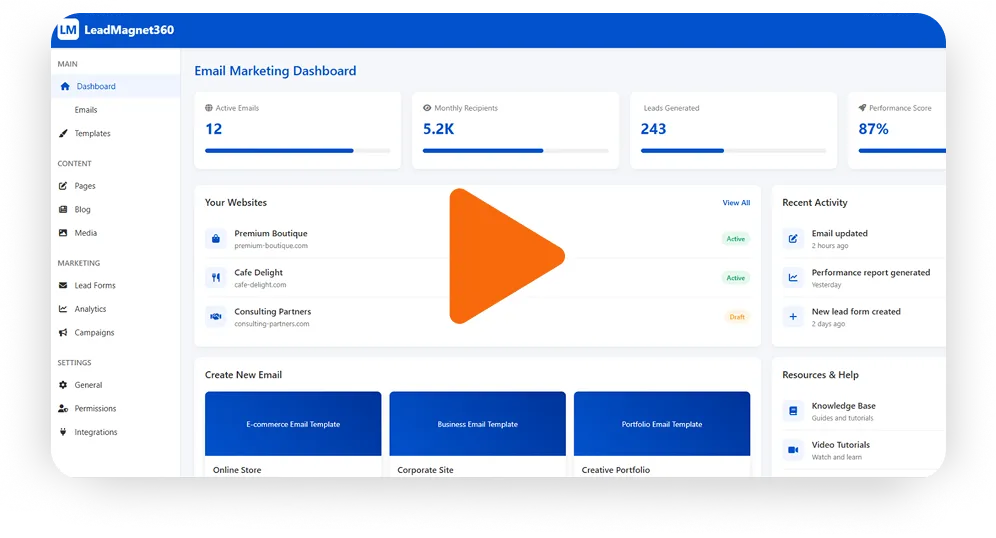Click Premium Boutique Active status badge

pyautogui.click(x=736, y=239)
